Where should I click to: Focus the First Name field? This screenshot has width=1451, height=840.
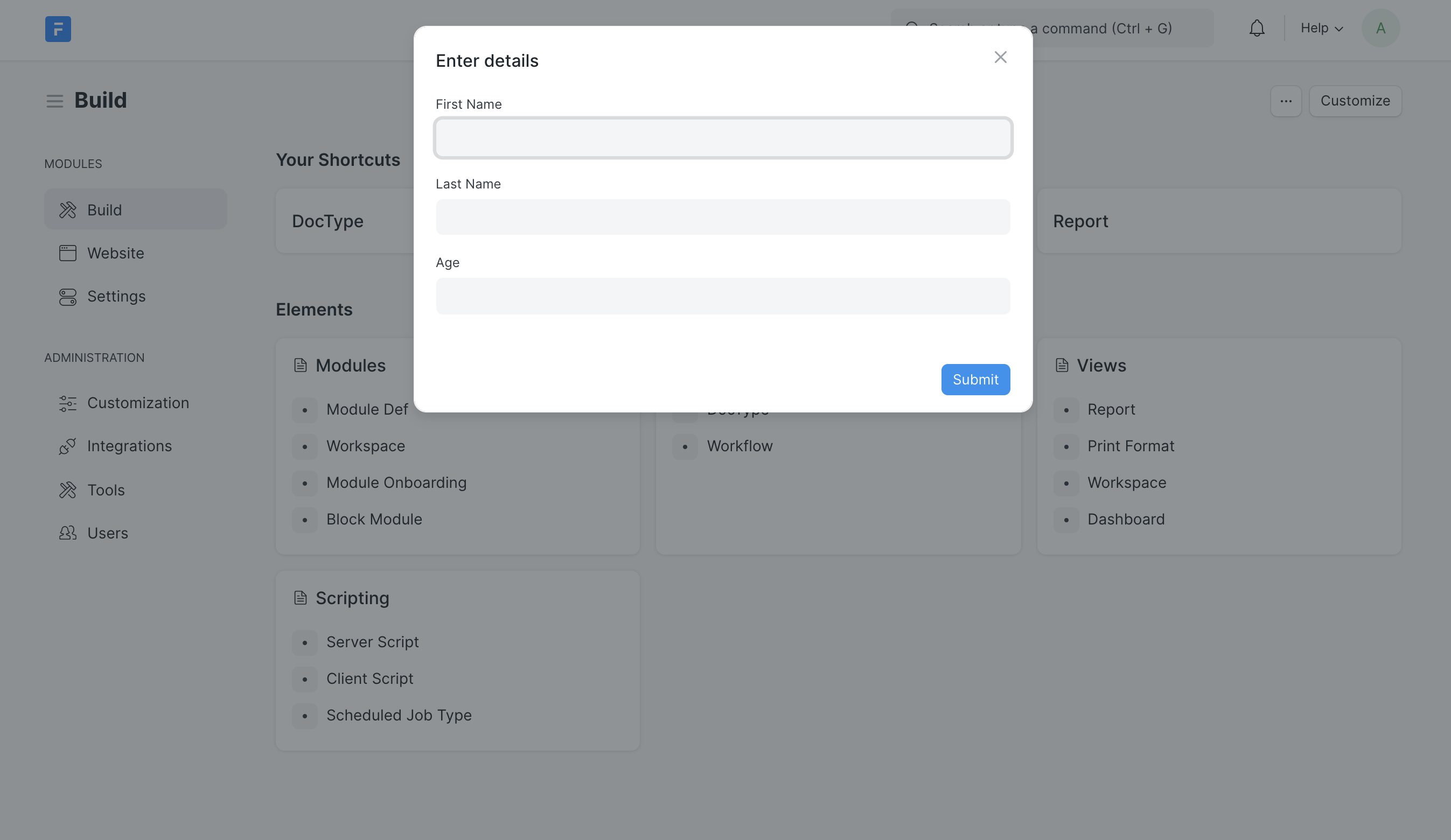coord(723,138)
